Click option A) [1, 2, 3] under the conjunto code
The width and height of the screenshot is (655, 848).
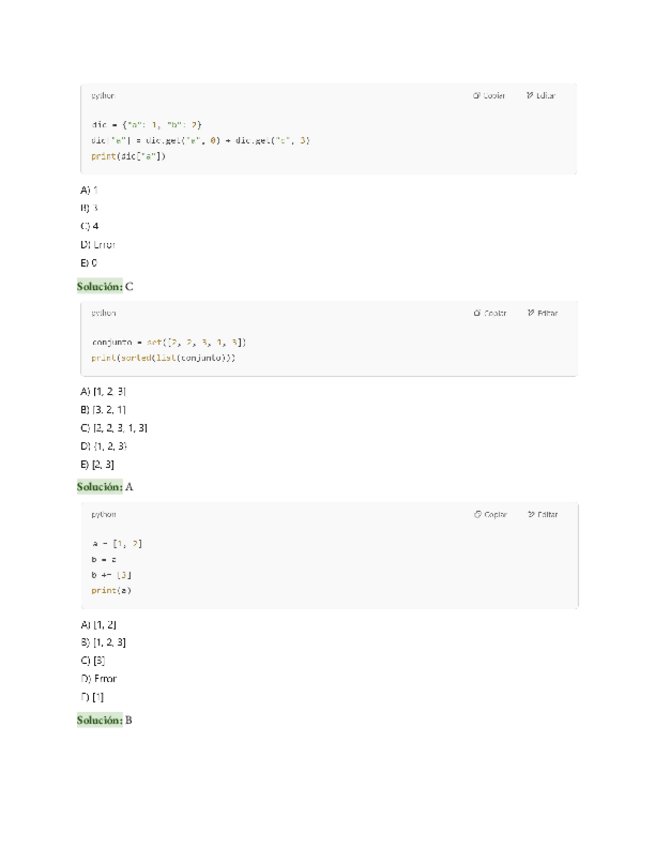click(102, 391)
